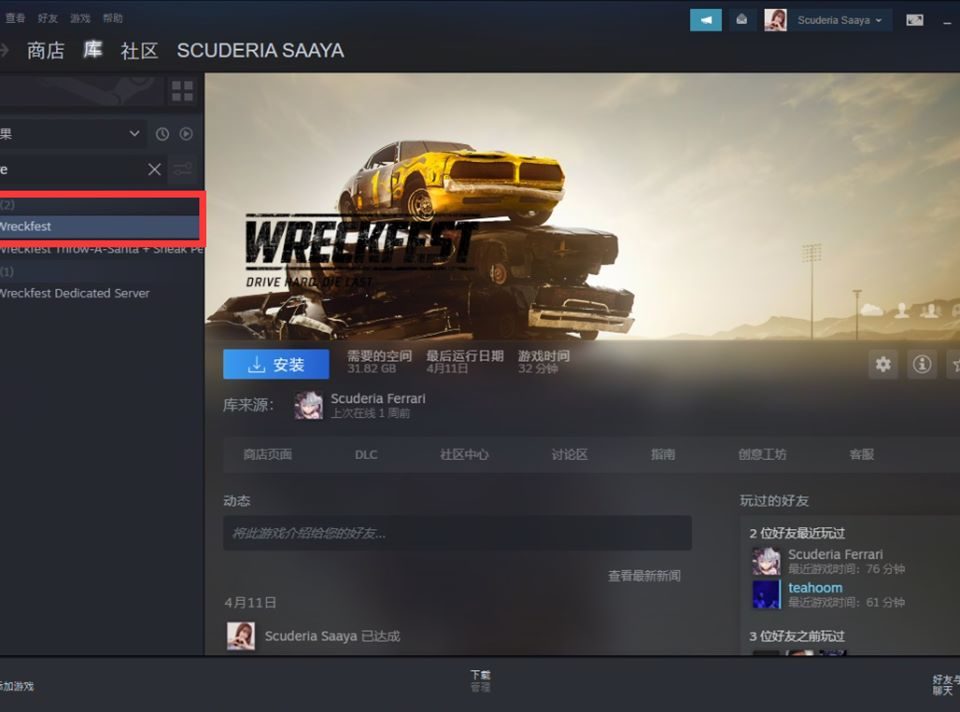This screenshot has height=712, width=960.
Task: Open game settings gear icon
Action: tap(883, 365)
